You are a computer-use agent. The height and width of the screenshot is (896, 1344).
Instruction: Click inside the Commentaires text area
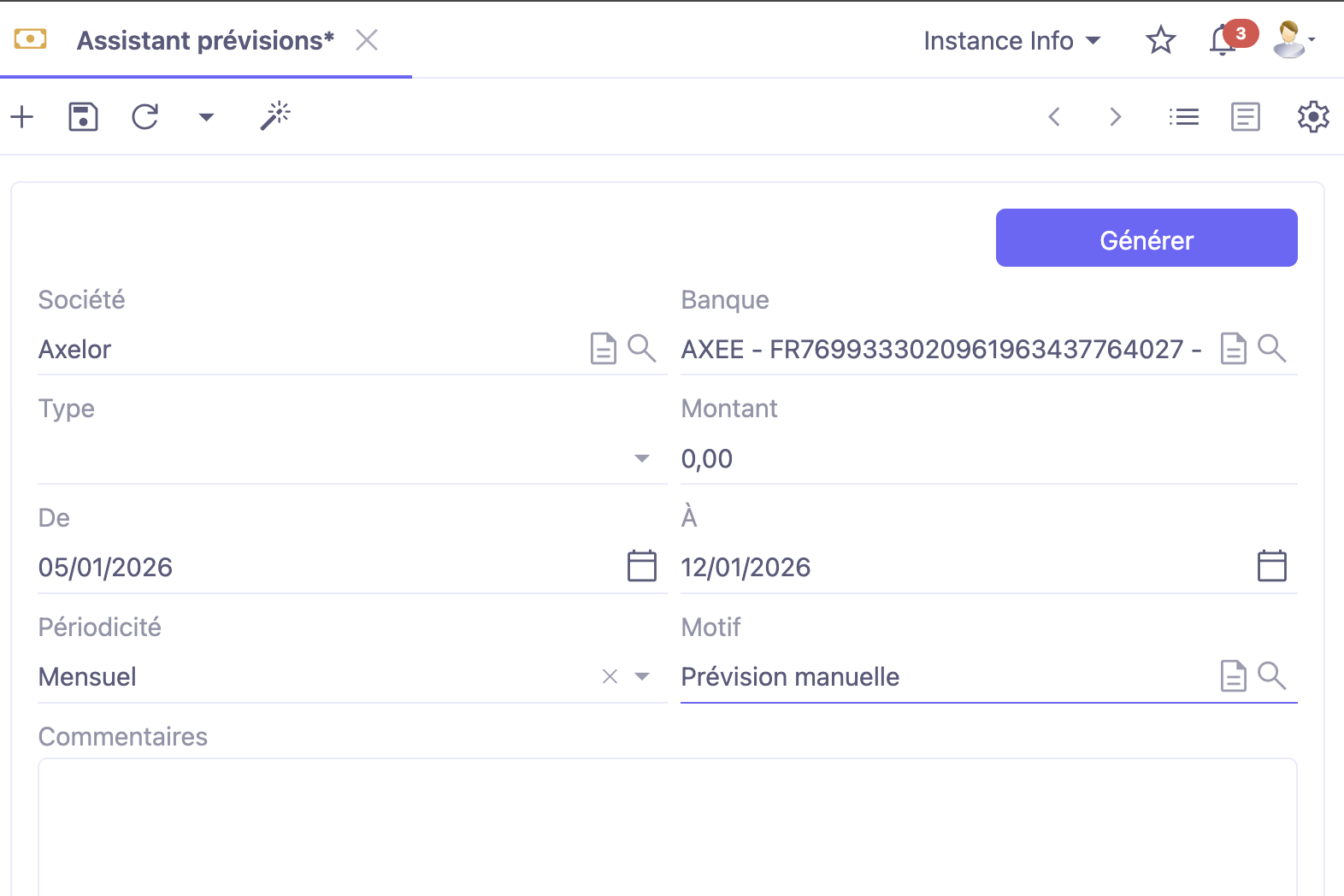point(668,827)
